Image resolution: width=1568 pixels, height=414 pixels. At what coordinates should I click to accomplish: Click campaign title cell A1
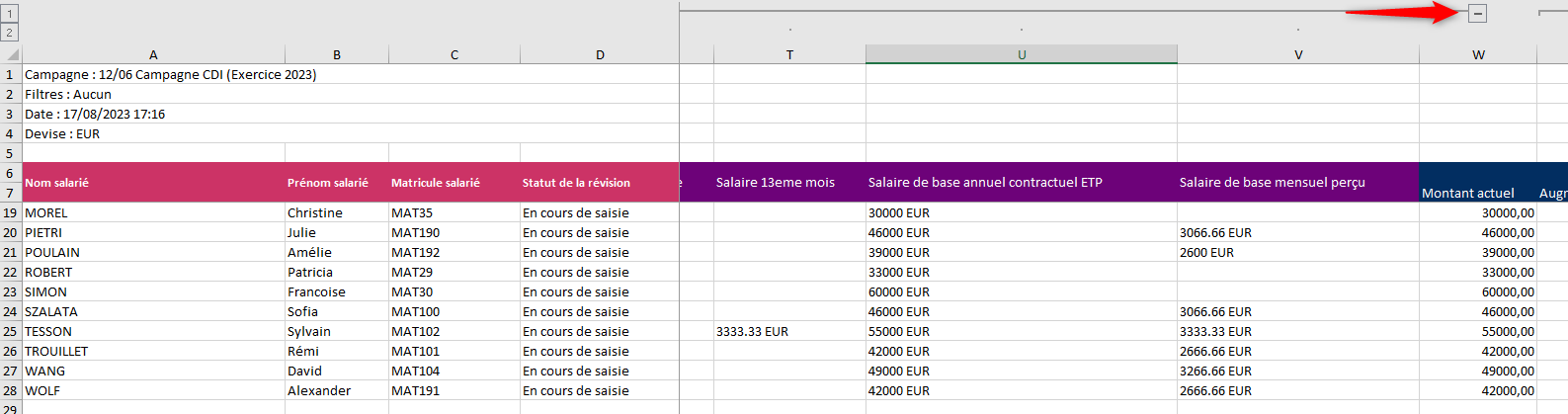170,74
